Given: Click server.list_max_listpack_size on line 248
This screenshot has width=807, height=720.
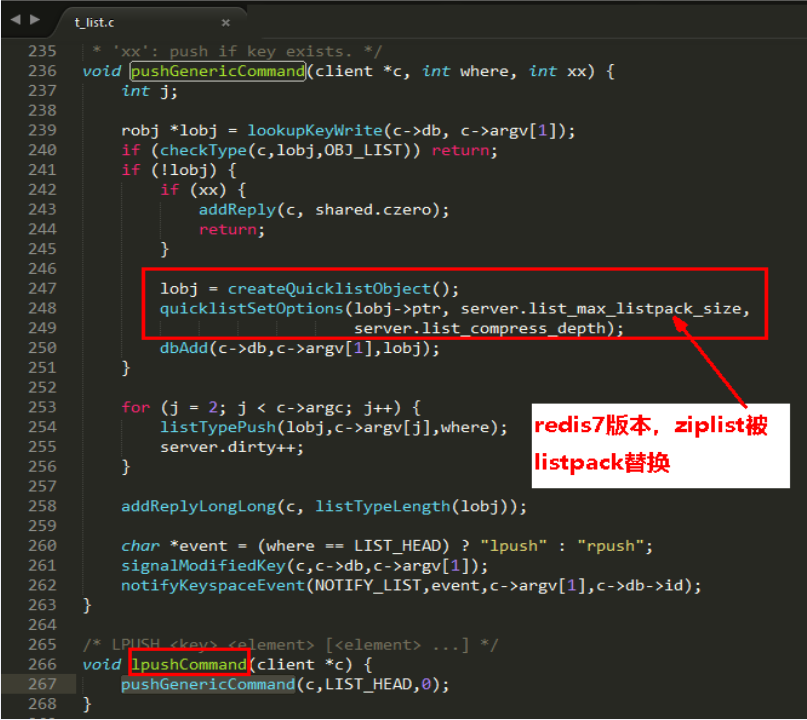Looking at the screenshot, I should click(x=601, y=309).
